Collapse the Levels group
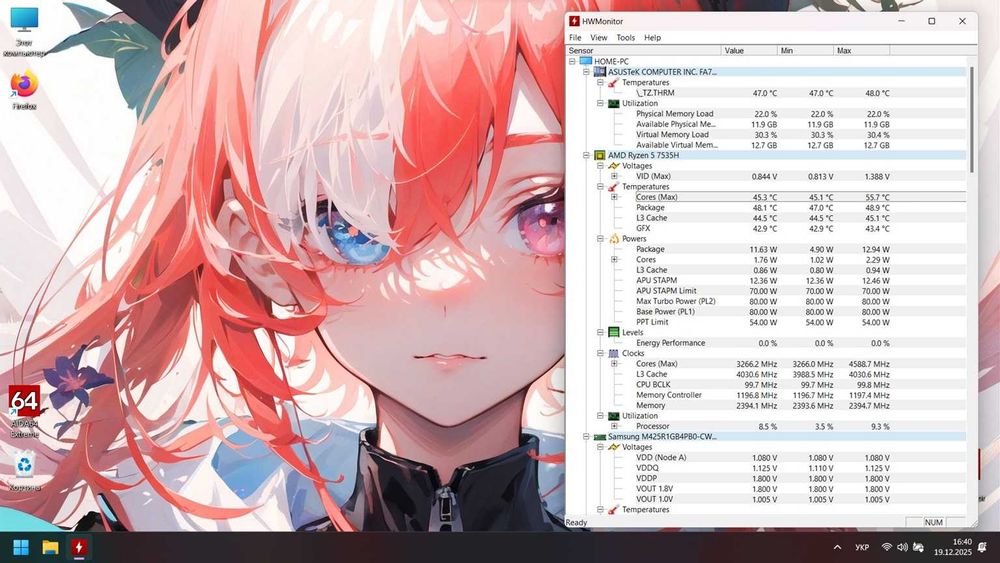 coord(600,332)
